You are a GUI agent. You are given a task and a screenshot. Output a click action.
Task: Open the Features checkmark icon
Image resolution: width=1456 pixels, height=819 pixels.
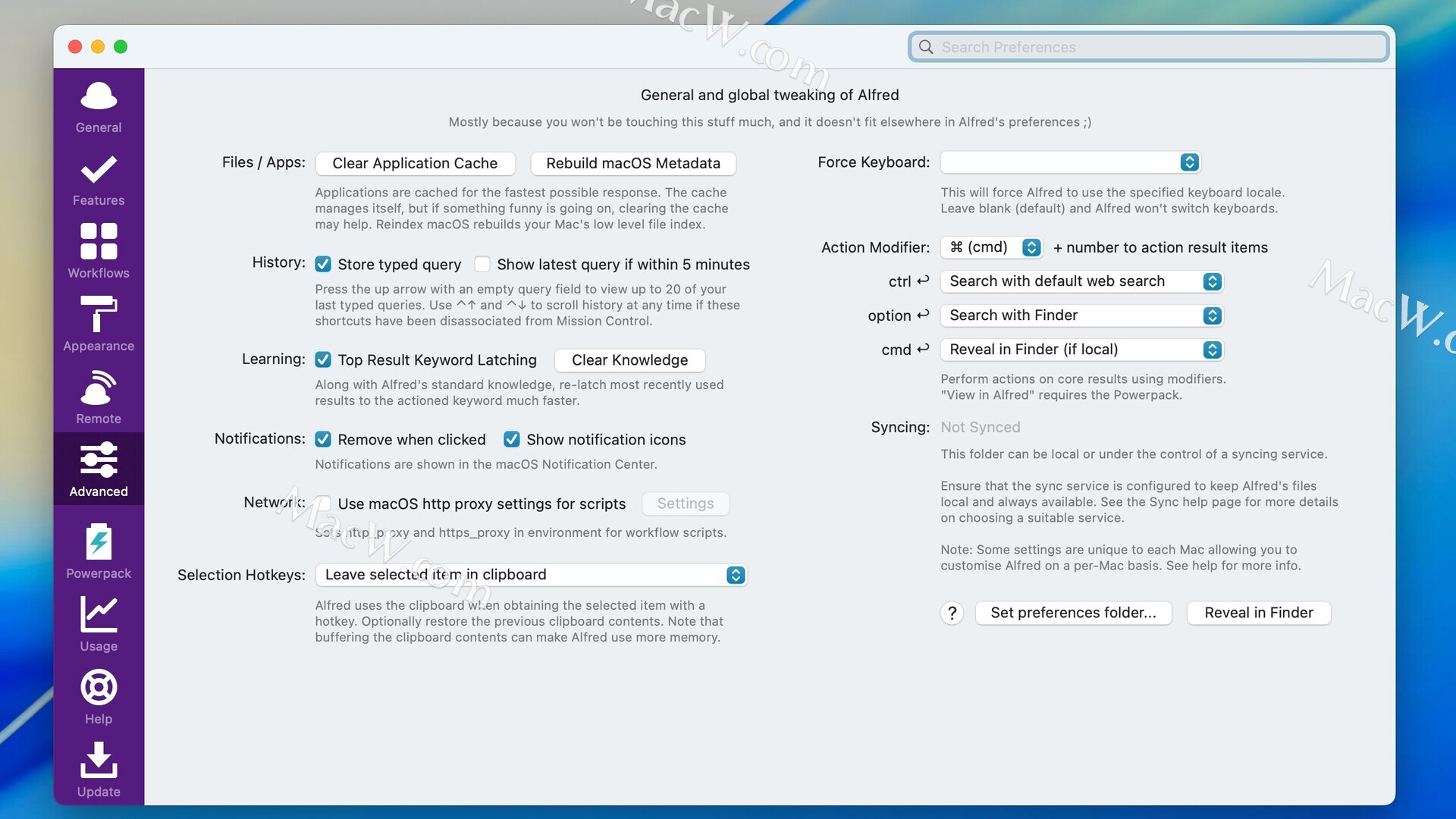coord(99,170)
